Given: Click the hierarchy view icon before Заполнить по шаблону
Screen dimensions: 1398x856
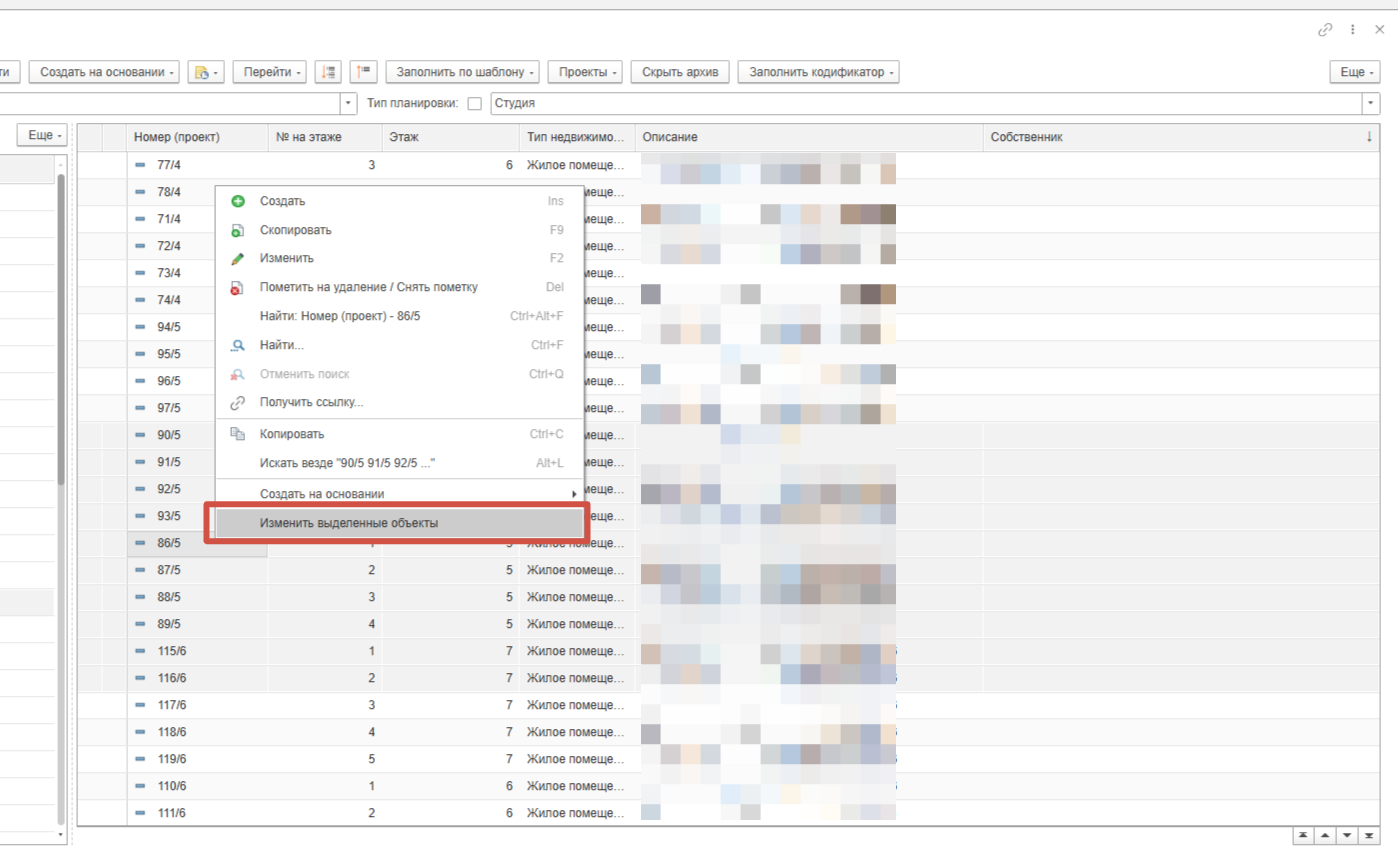Looking at the screenshot, I should click(362, 72).
